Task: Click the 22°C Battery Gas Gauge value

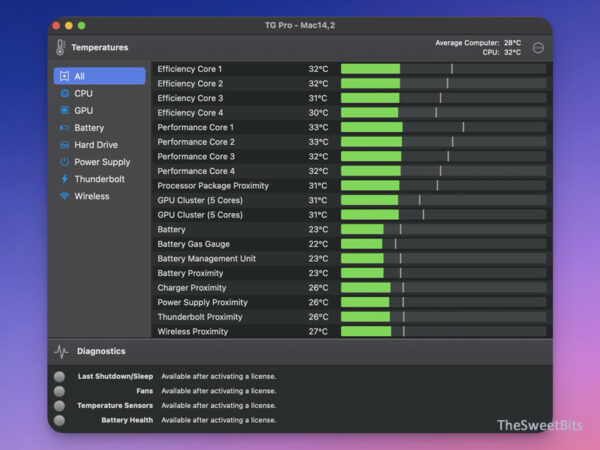Action: 318,244
